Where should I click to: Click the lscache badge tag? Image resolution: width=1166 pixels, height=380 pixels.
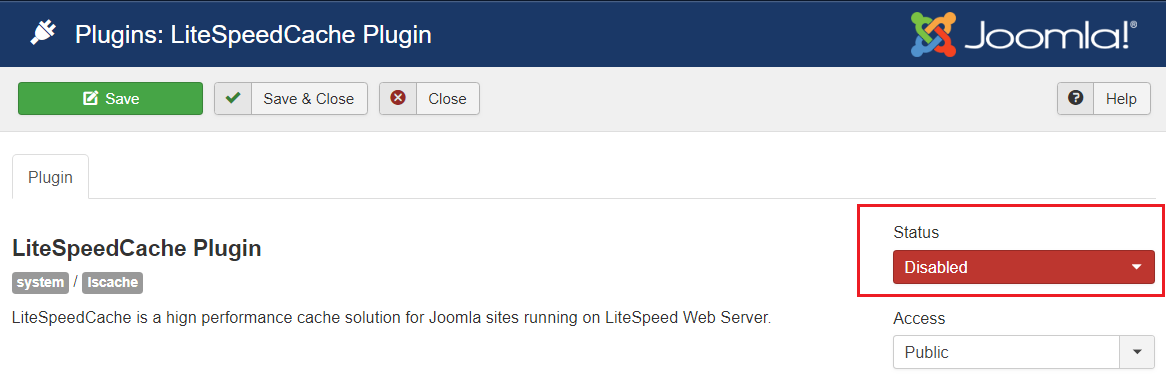pos(112,283)
